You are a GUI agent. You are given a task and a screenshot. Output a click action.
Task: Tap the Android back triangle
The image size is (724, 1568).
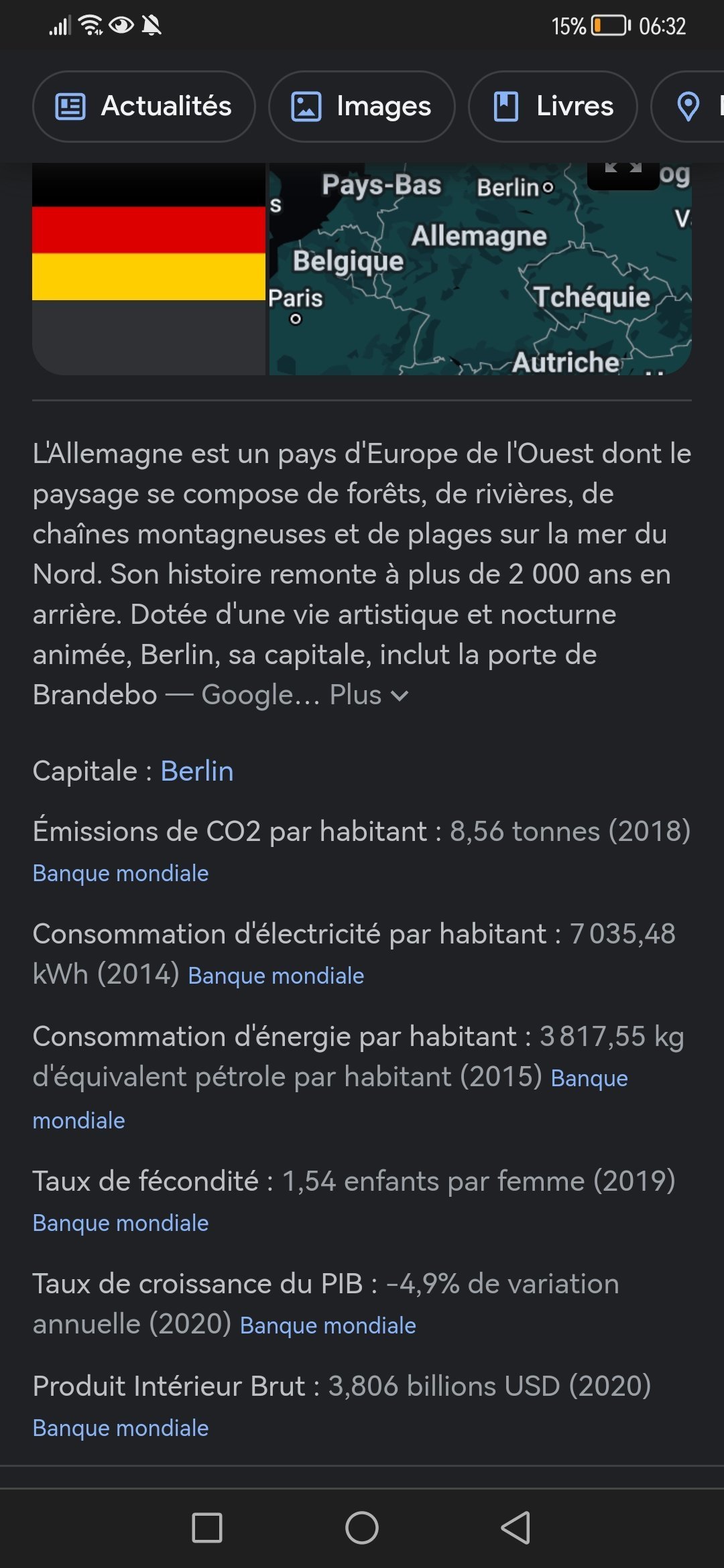point(516,1528)
